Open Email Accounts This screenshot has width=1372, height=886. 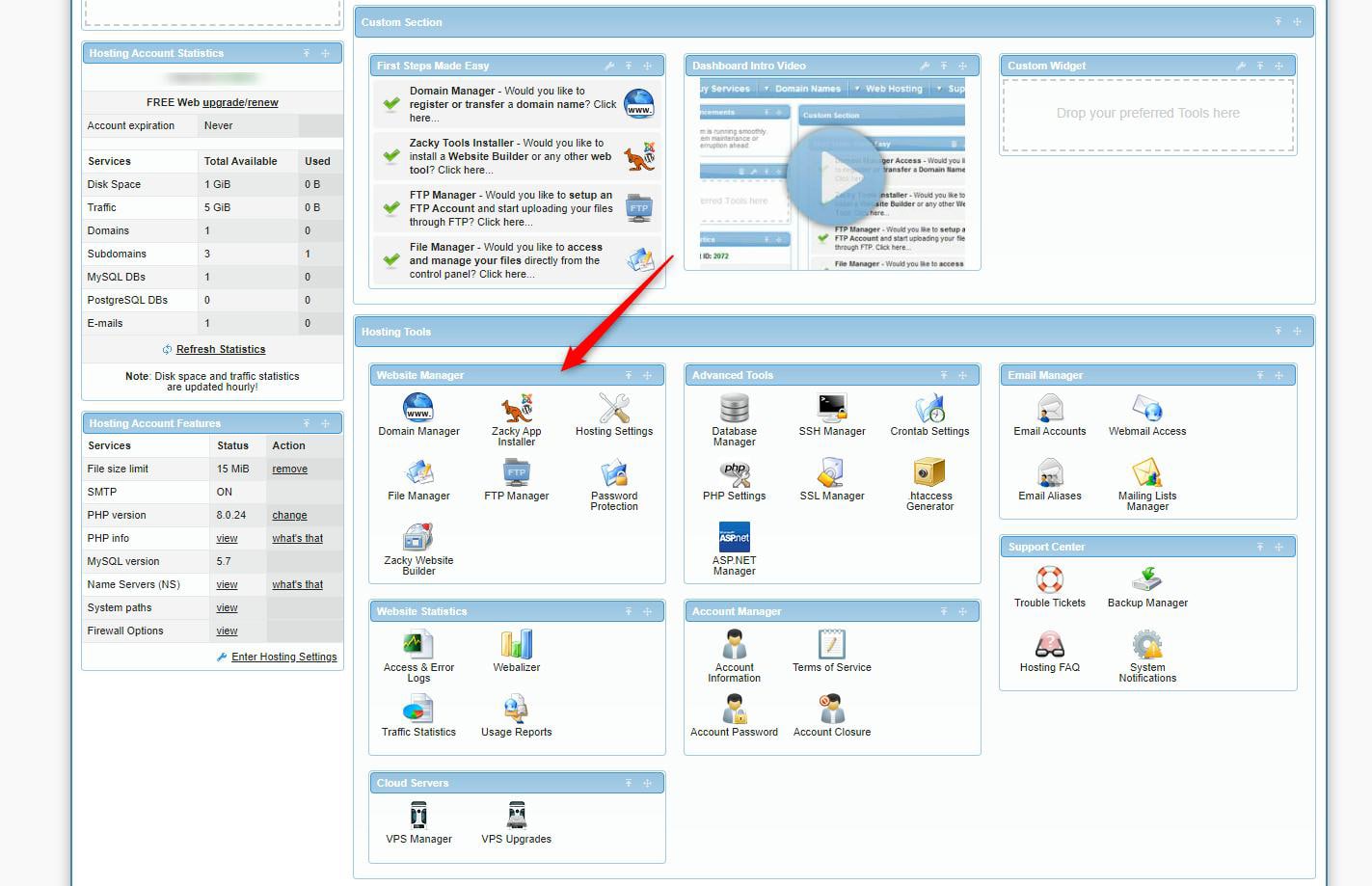[1049, 415]
